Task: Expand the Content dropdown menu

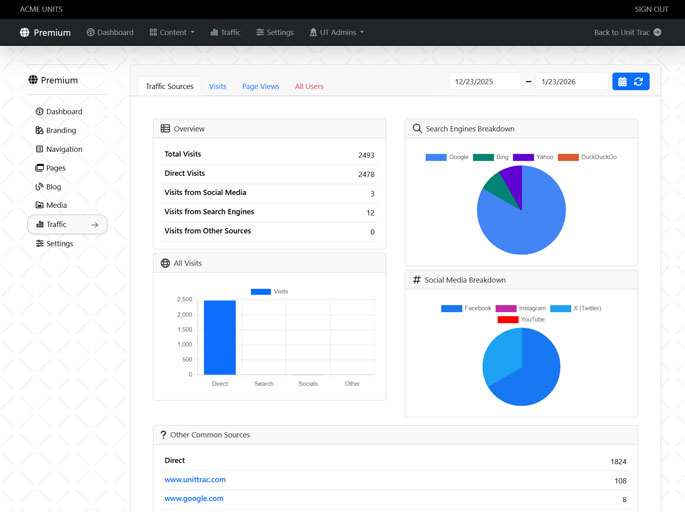Action: click(172, 32)
